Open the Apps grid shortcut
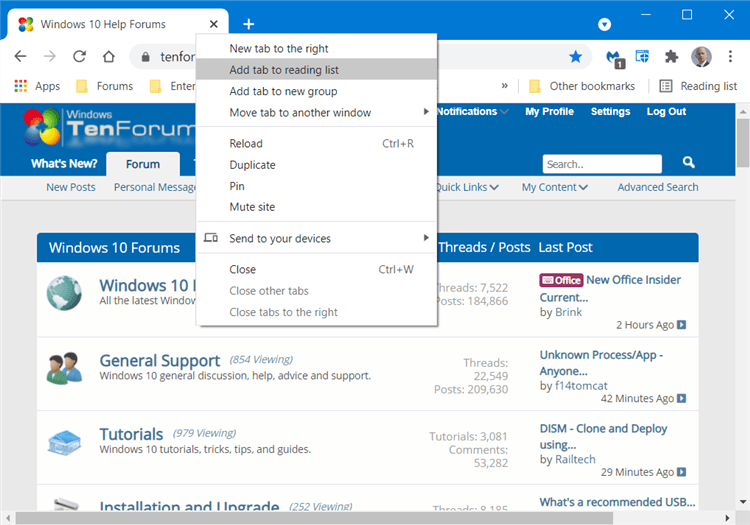 pos(37,86)
